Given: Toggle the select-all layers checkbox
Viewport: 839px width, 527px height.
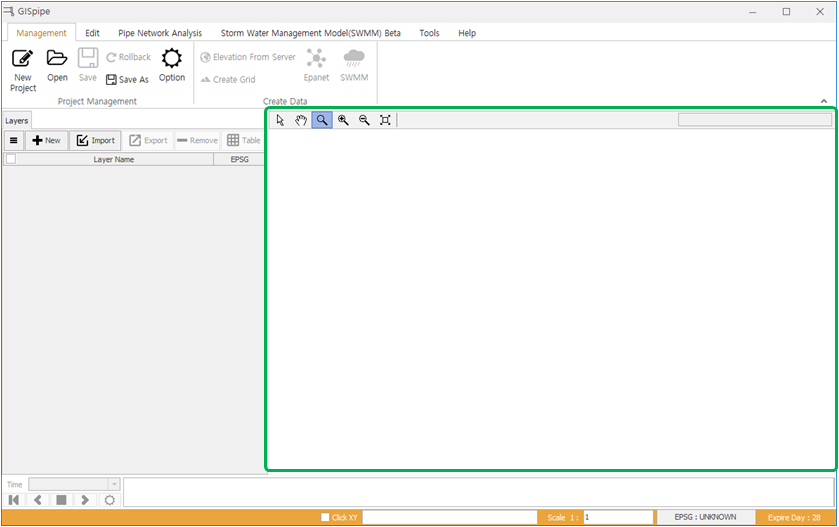Looking at the screenshot, I should coord(11,159).
